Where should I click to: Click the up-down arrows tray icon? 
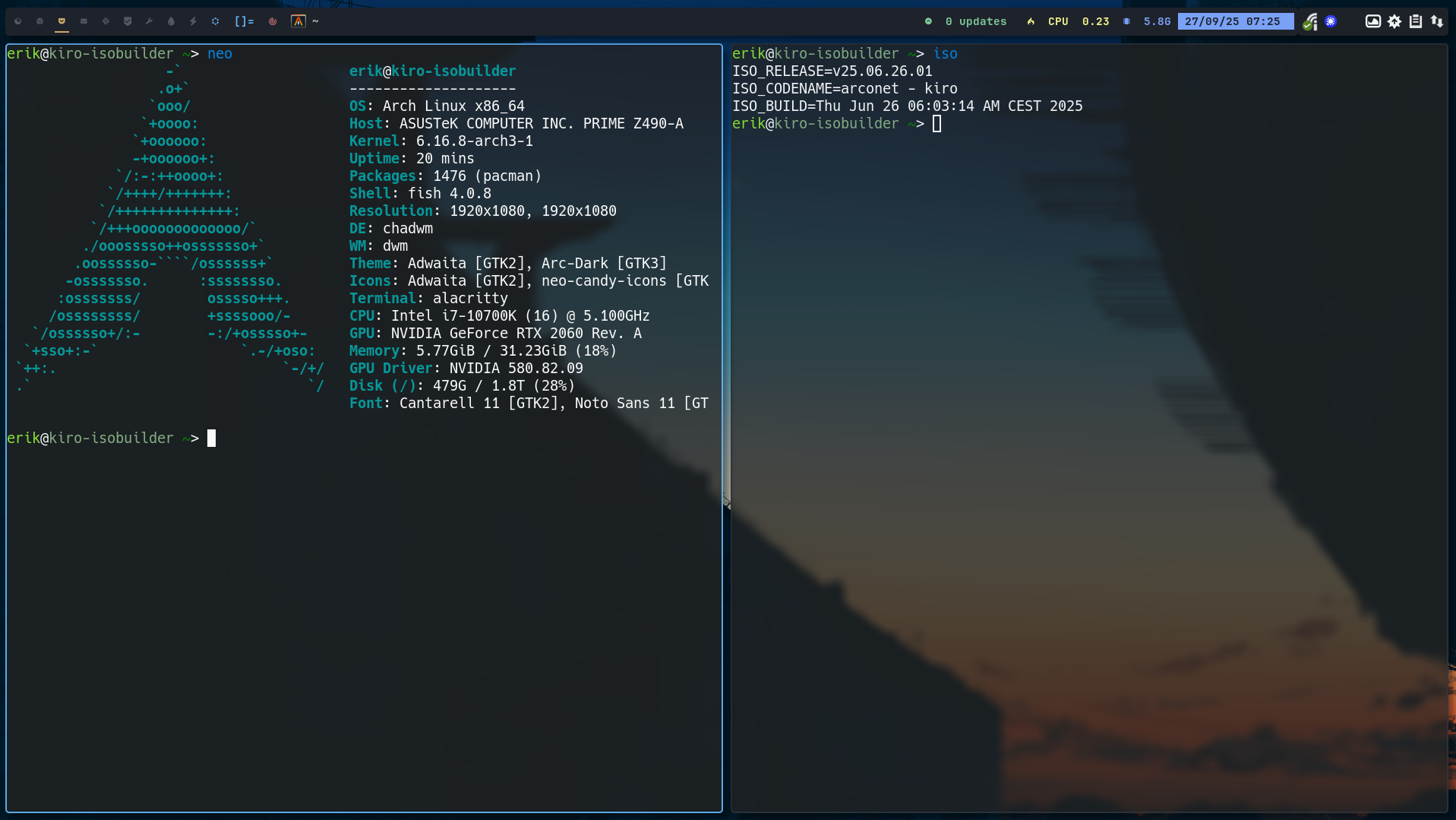1437,21
